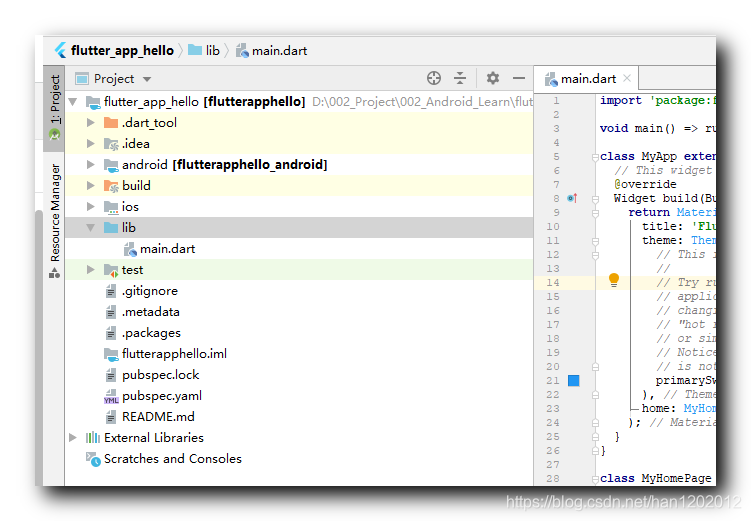This screenshot has height=521, width=751.
Task: Expand the android module folder
Action: (91, 165)
